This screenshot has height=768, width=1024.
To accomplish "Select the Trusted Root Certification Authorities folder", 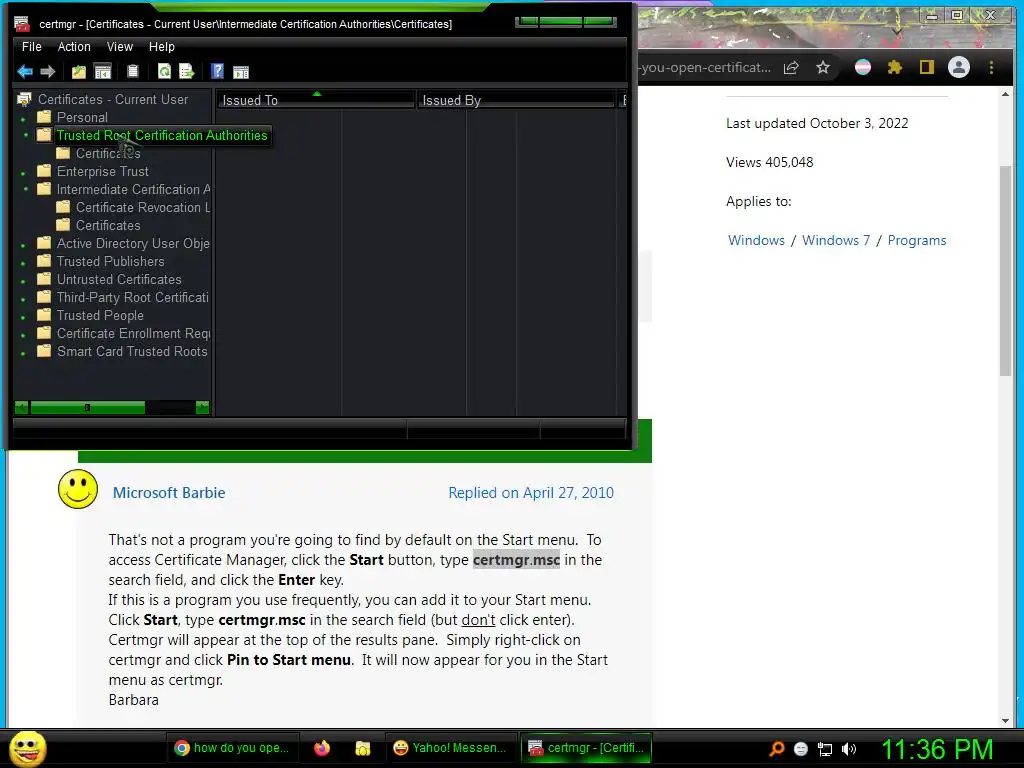I will click(161, 135).
